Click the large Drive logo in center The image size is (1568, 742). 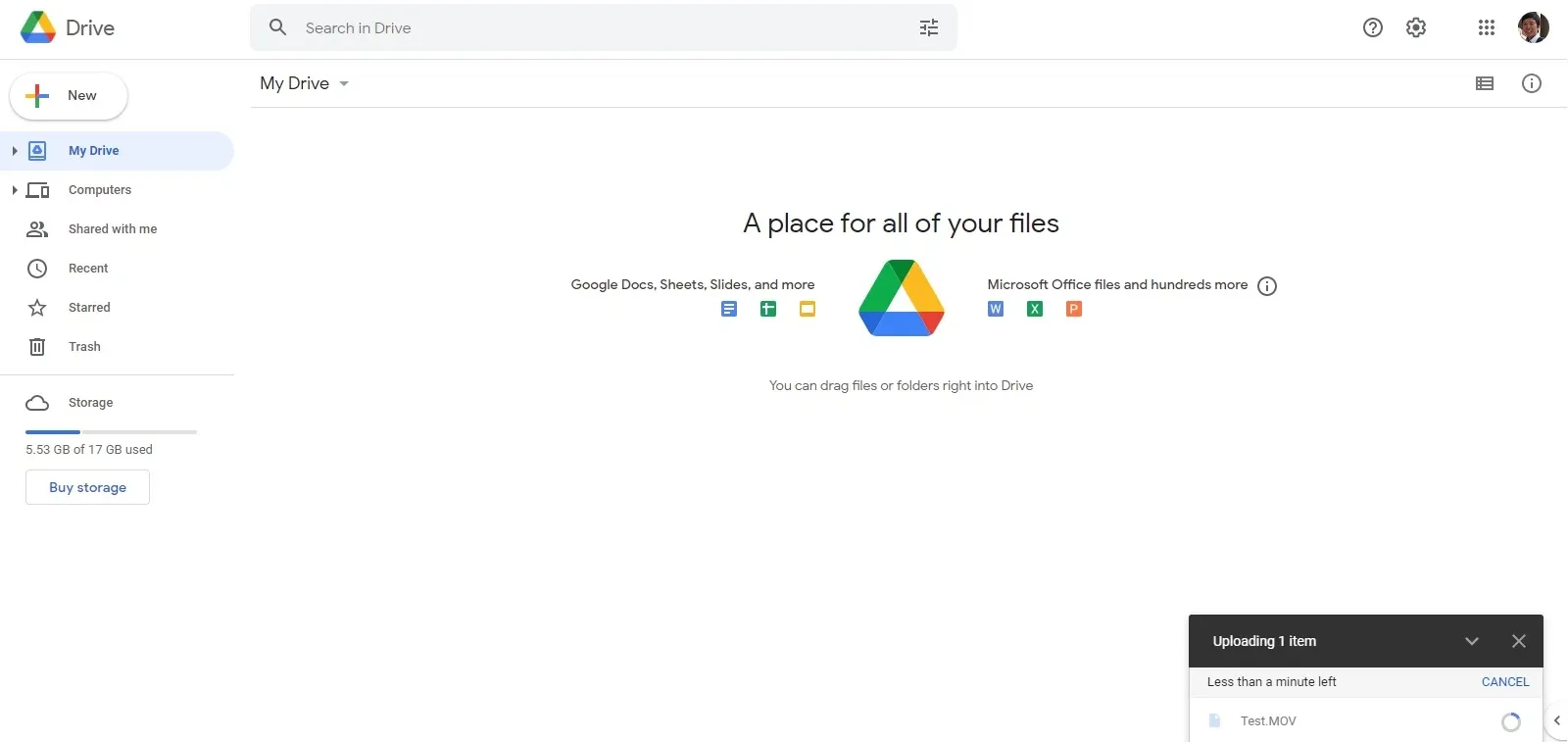(902, 298)
